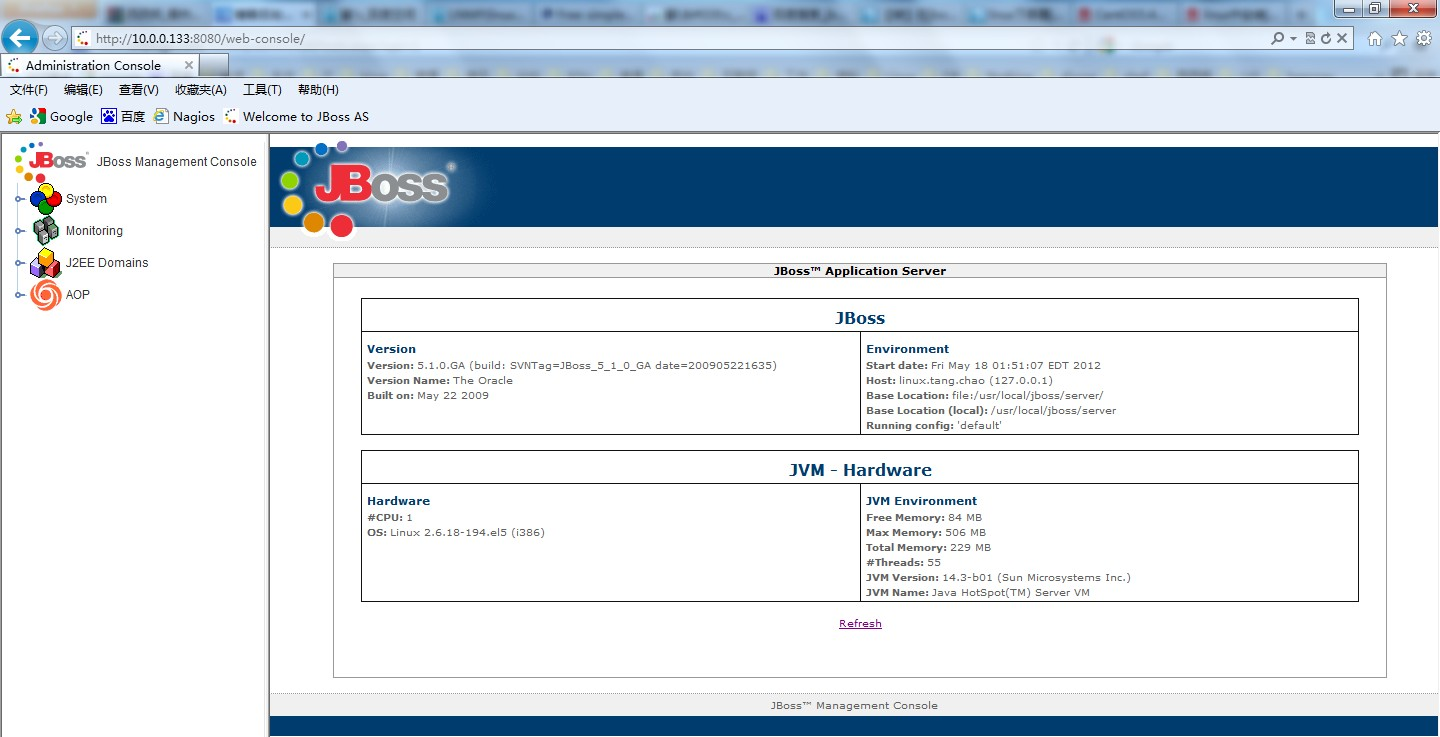The height and width of the screenshot is (737, 1440).
Task: Open the 收藏夹(A) menu
Action: point(201,90)
